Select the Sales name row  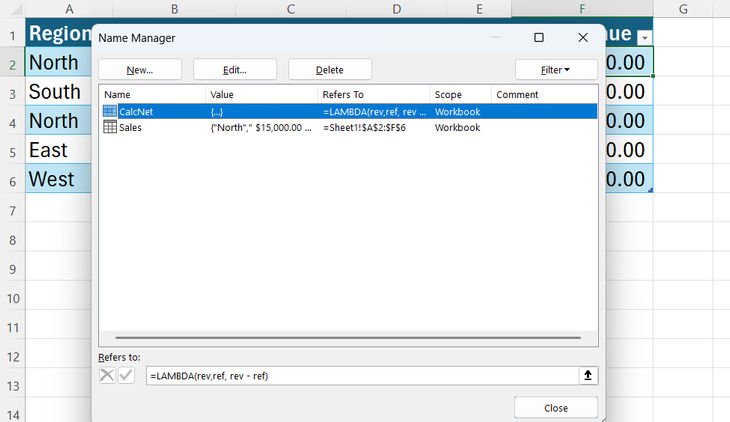click(348, 127)
